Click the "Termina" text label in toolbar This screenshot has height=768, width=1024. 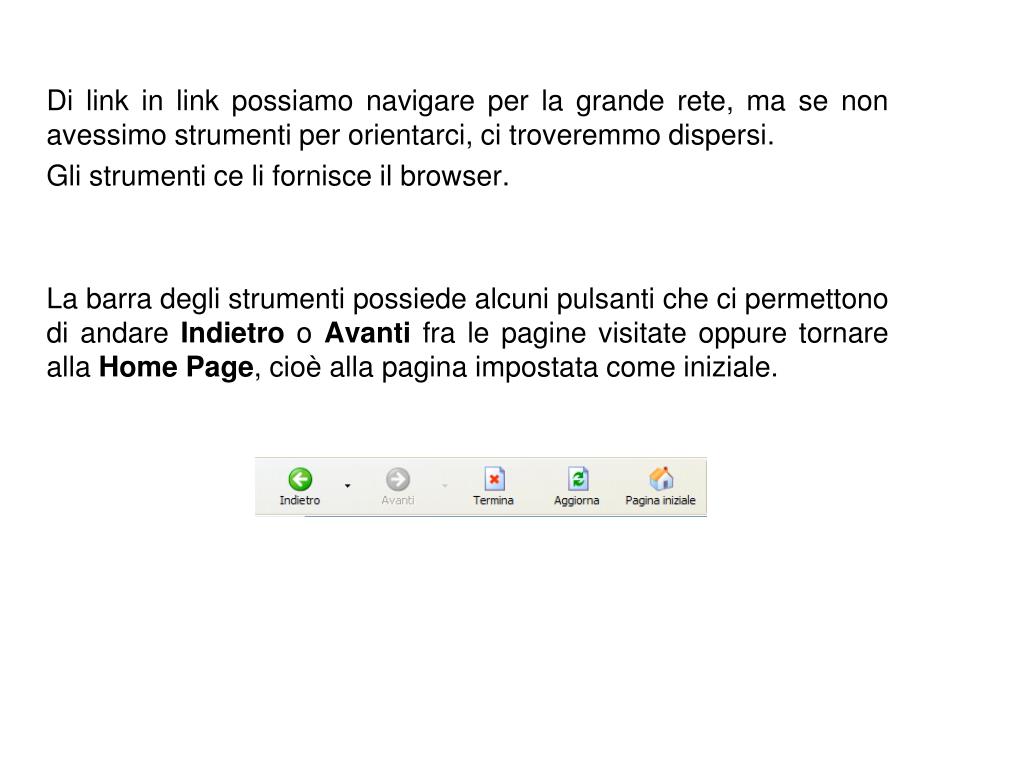(493, 500)
